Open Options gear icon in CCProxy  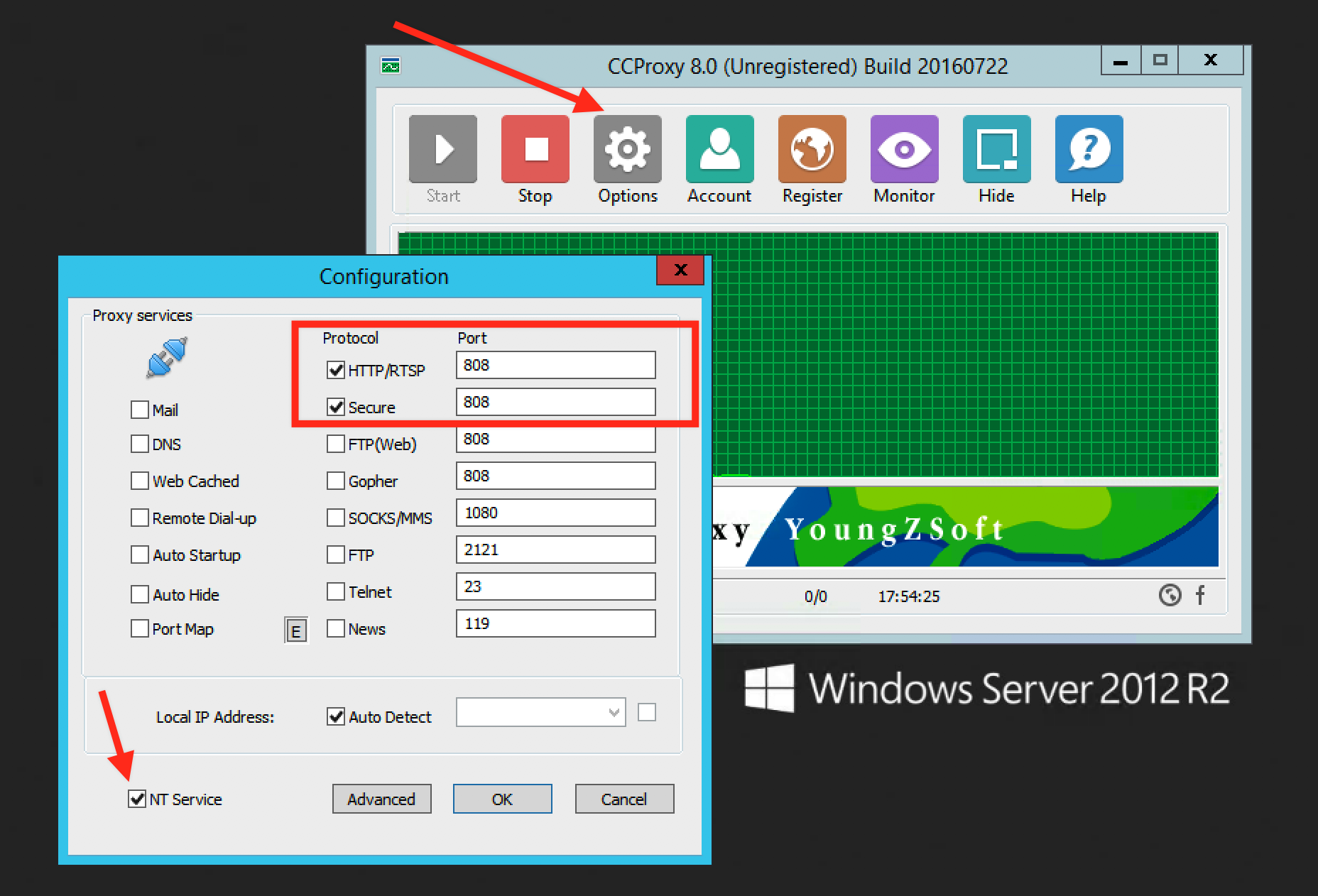coord(627,149)
